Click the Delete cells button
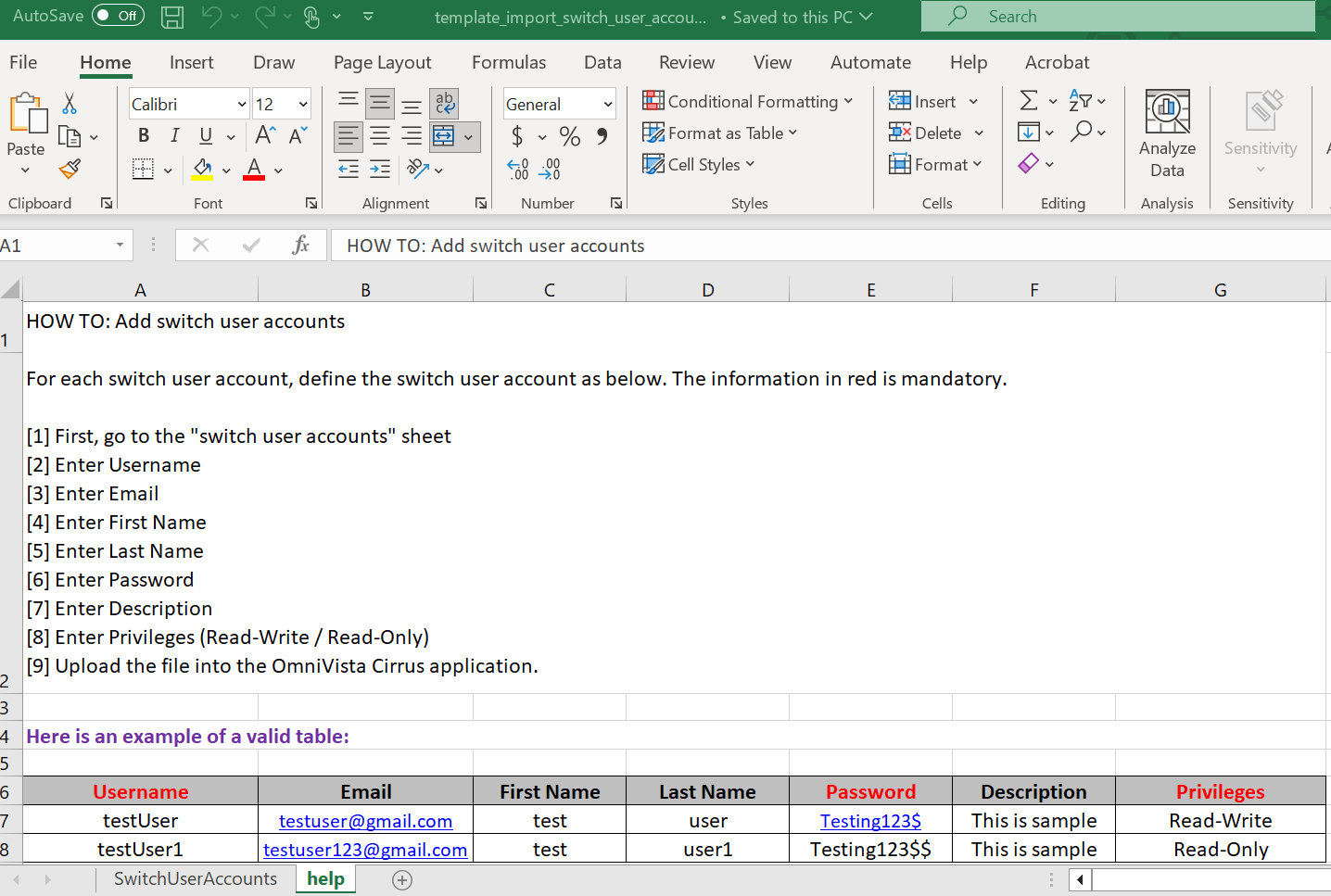Screen dimensions: 1331x896 click(x=925, y=133)
